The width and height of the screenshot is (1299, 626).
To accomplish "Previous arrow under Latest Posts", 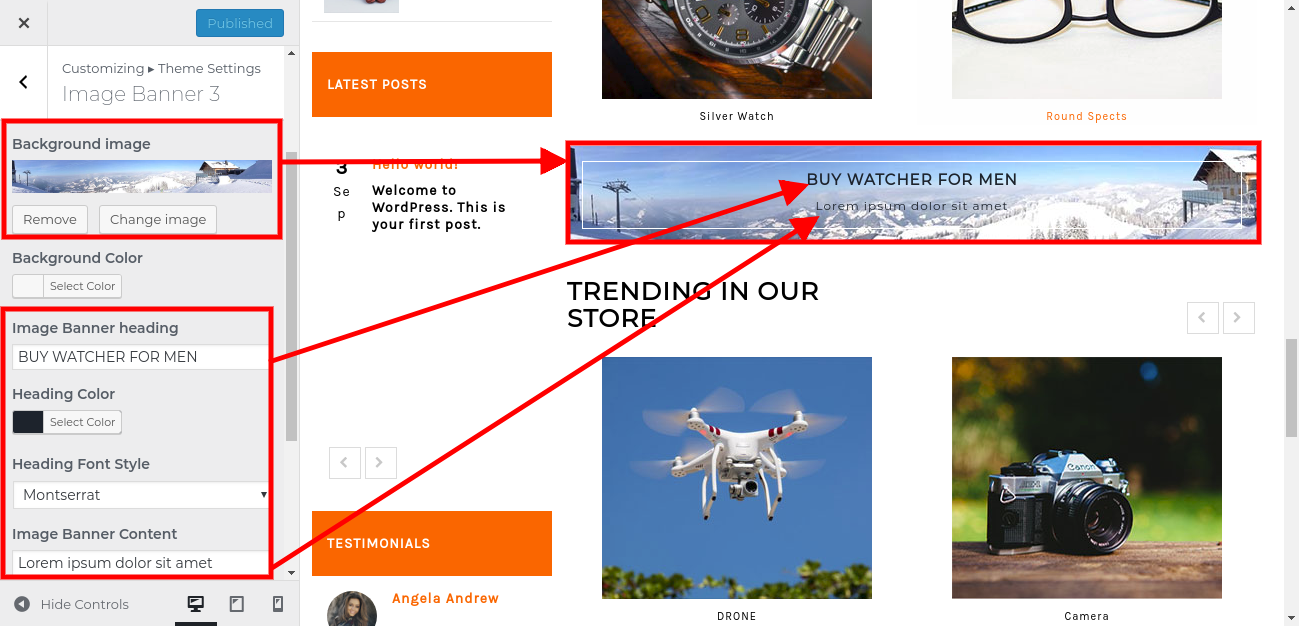I will click(x=345, y=462).
